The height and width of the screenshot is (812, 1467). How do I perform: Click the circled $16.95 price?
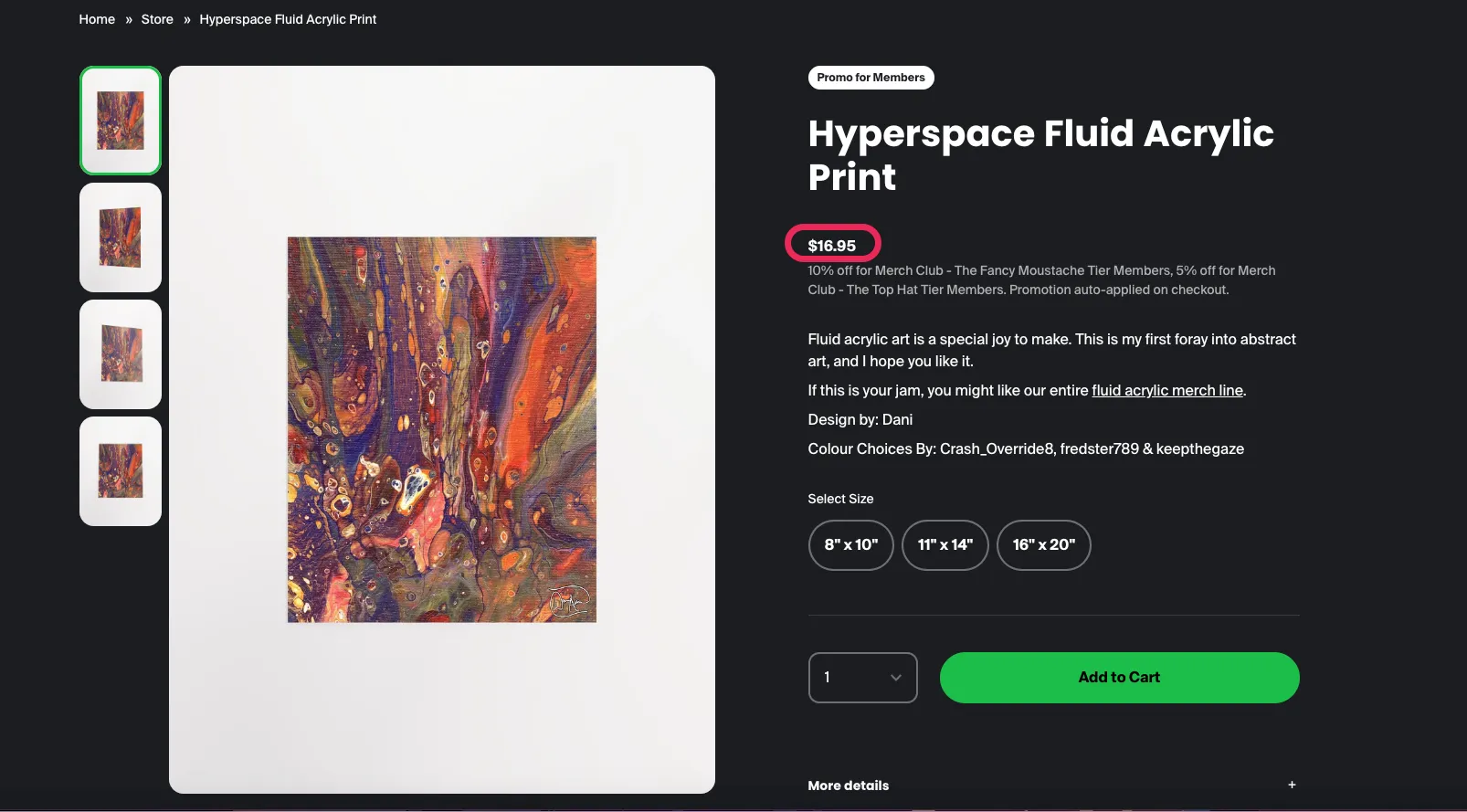(x=831, y=246)
